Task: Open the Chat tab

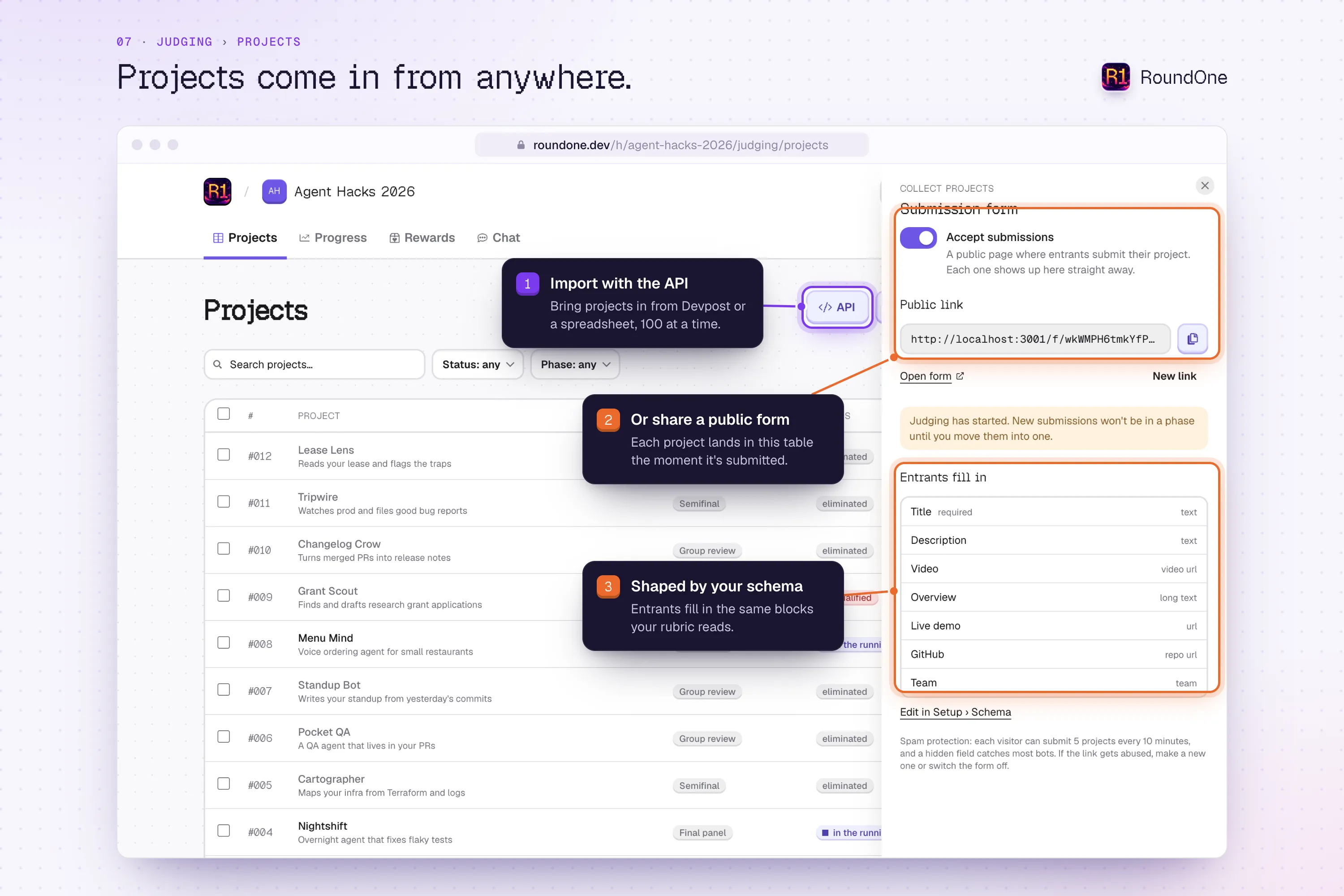Action: pyautogui.click(x=498, y=238)
